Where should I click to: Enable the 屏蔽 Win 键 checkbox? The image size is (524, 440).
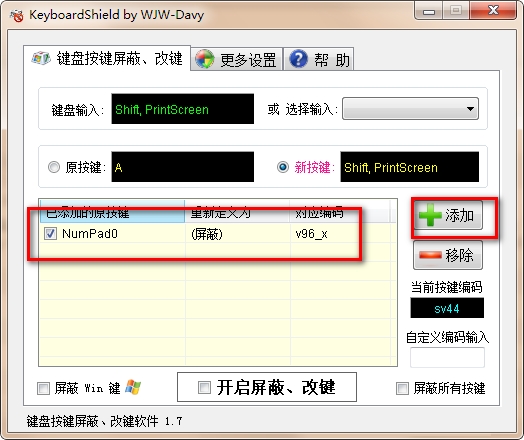coord(43,388)
